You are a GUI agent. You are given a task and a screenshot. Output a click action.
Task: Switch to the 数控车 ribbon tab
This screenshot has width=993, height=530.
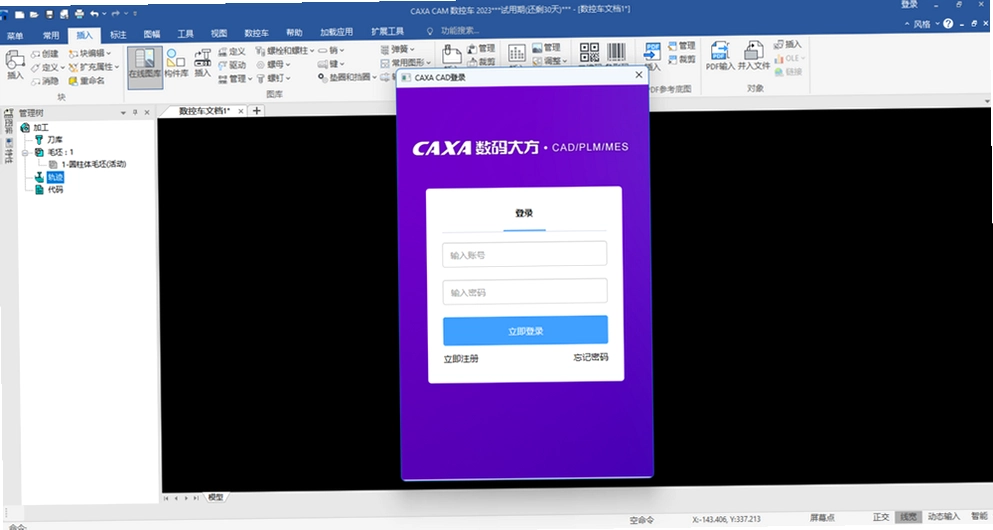256,33
